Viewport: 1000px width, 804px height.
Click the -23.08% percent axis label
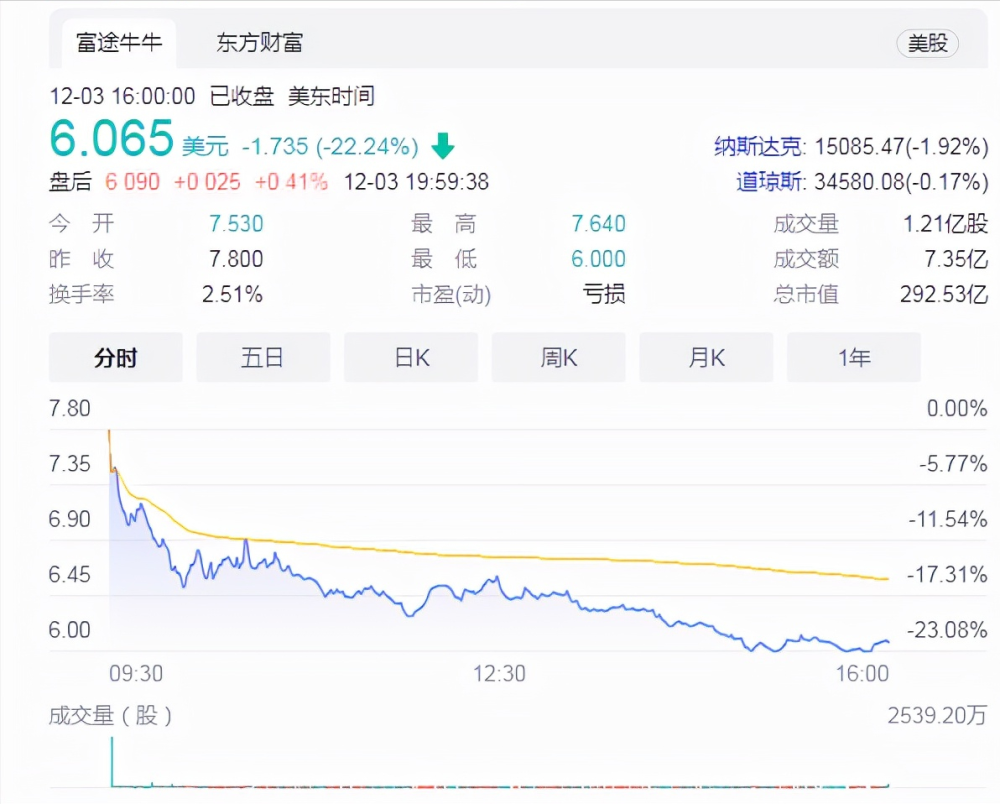[947, 630]
